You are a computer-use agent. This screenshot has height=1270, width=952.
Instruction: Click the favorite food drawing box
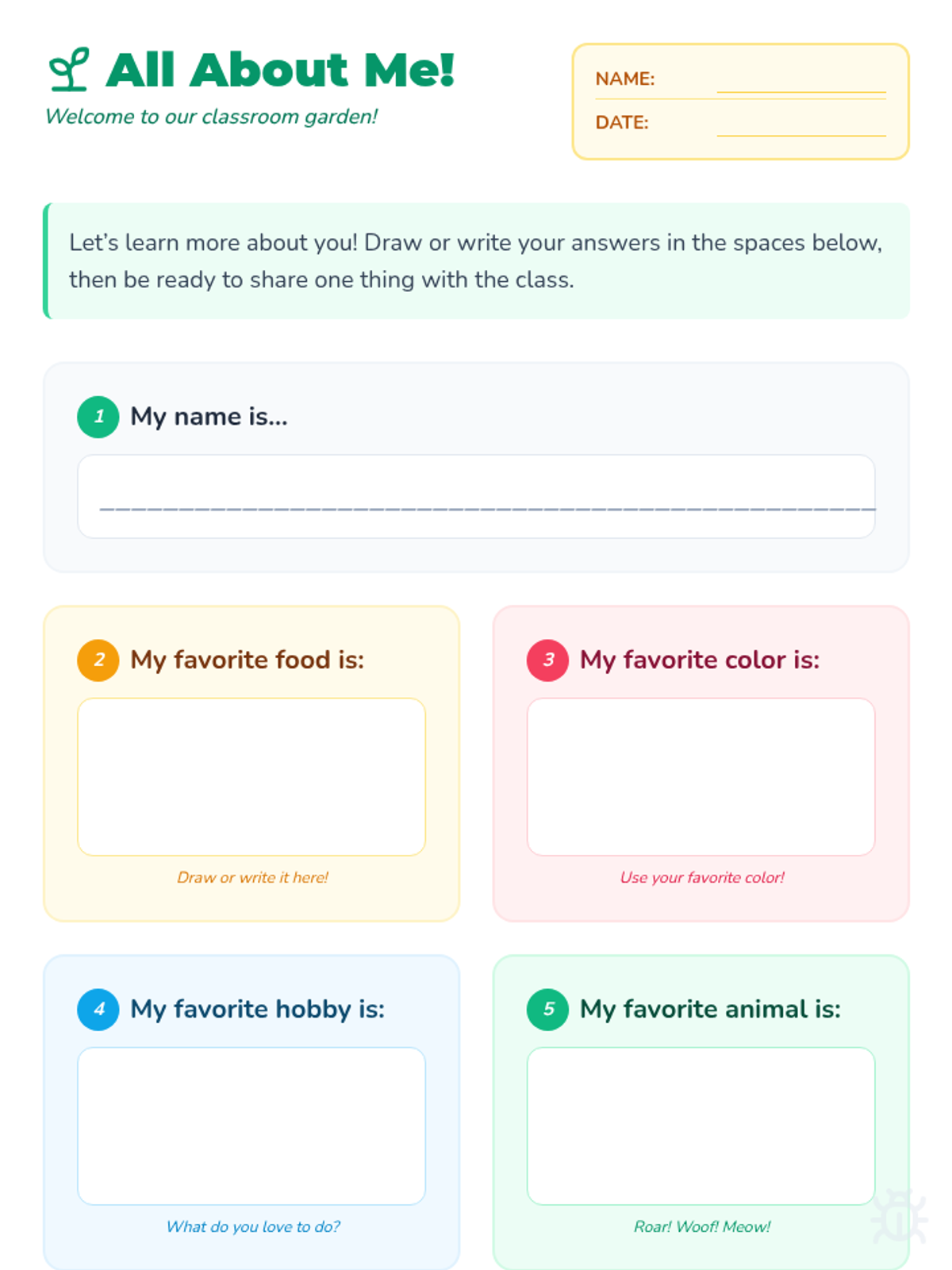tap(251, 777)
